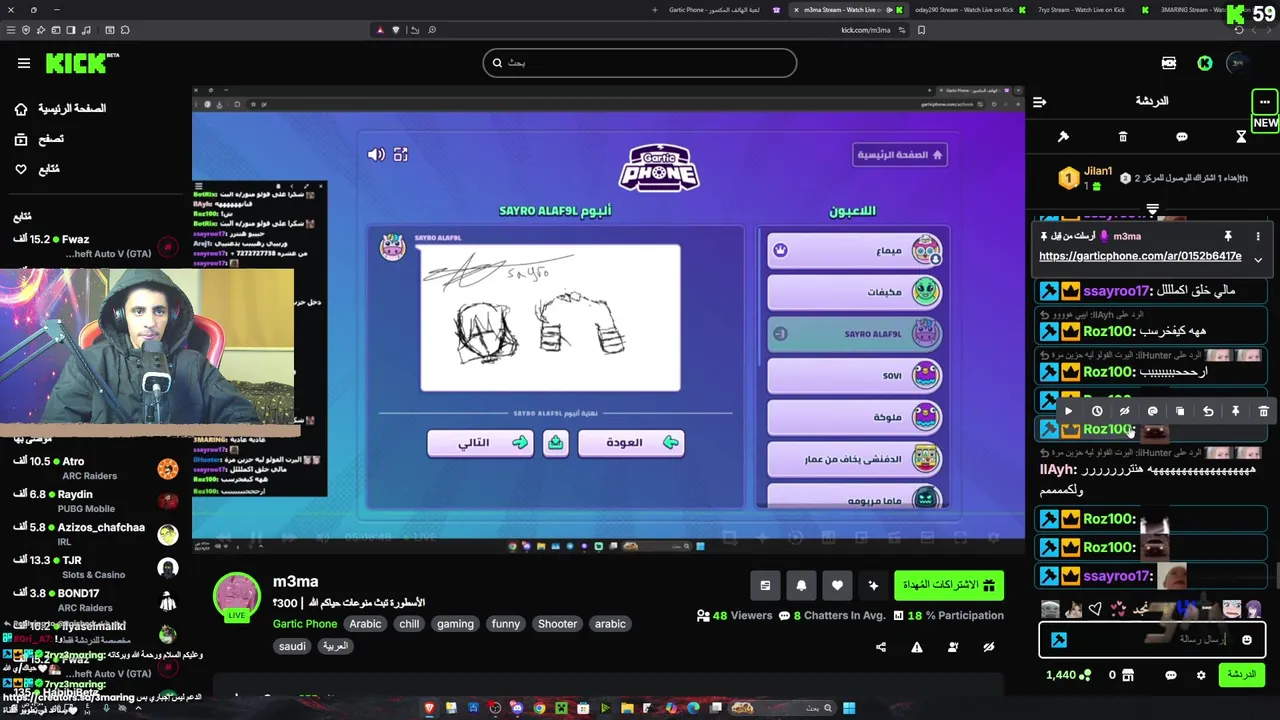Click the report warning triangle icon
Screen dimensions: 1280x720
click(x=917, y=647)
